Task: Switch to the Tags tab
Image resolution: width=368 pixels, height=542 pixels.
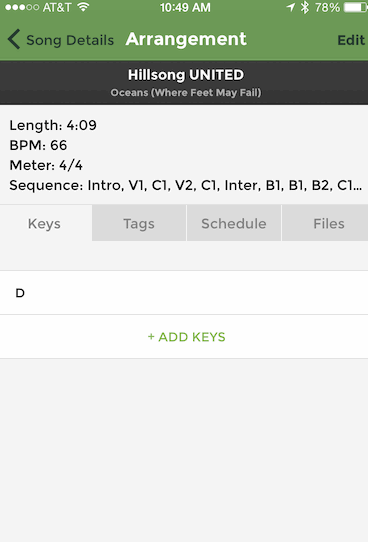Action: click(139, 223)
